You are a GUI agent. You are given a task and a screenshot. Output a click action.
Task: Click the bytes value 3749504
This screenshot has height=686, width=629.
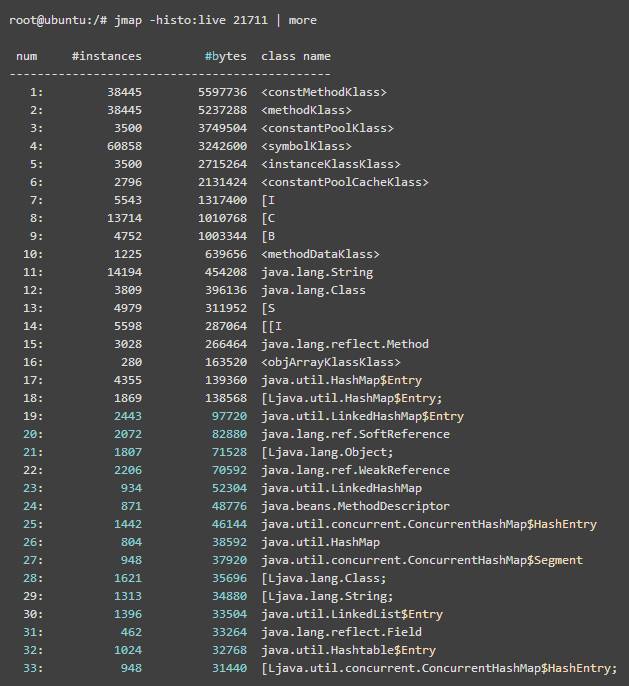(222, 128)
